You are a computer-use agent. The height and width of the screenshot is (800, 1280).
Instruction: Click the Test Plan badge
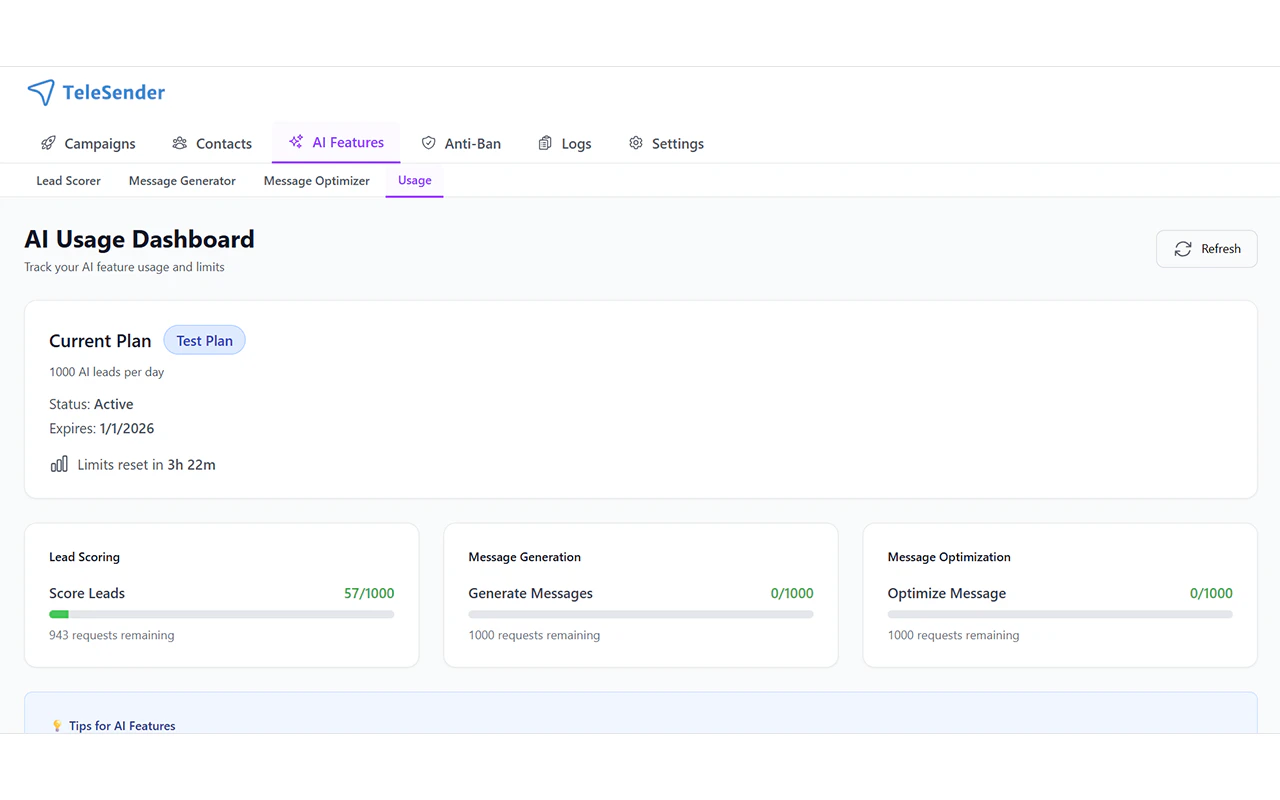click(x=205, y=341)
